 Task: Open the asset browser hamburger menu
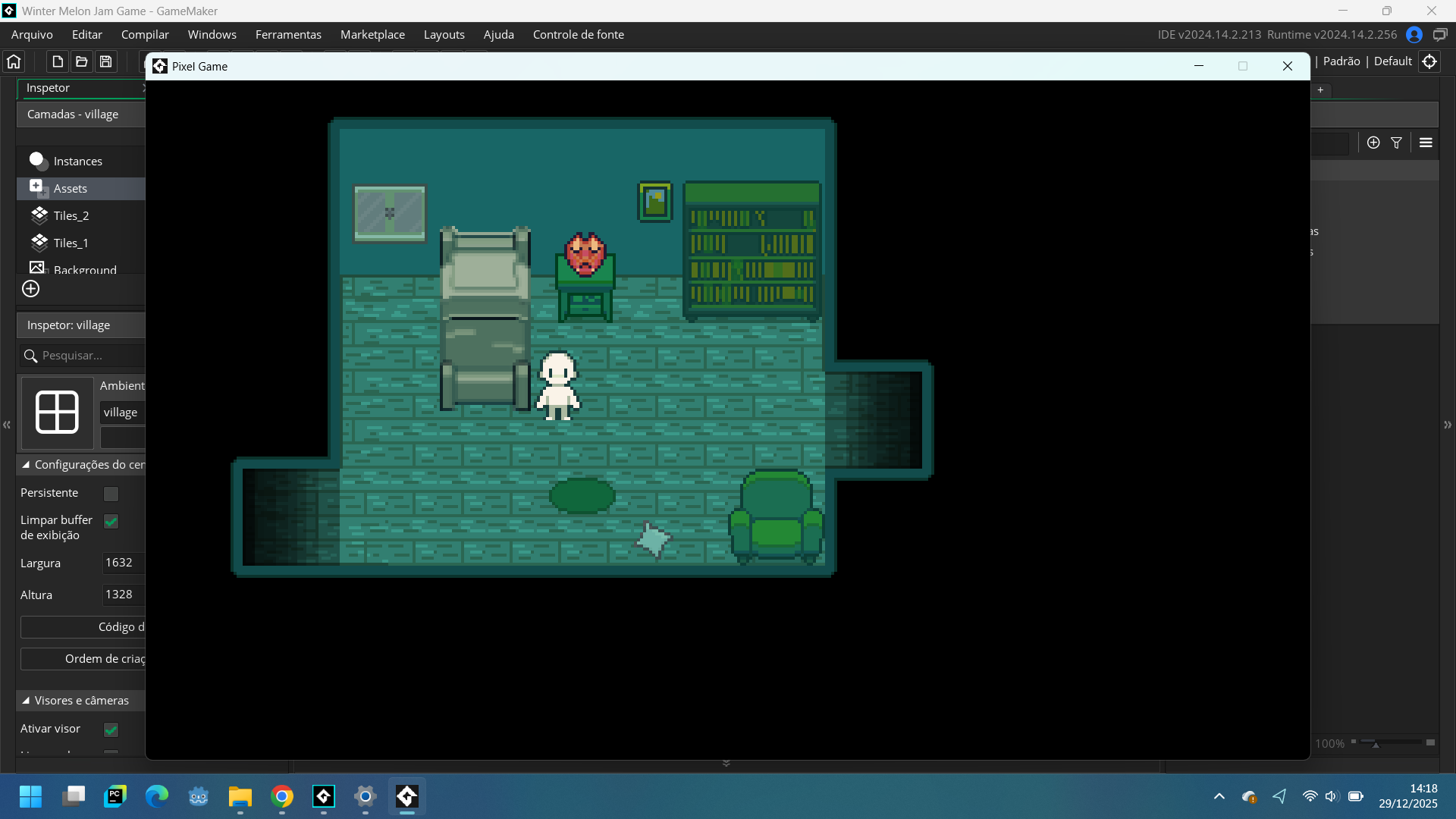pyautogui.click(x=1426, y=143)
